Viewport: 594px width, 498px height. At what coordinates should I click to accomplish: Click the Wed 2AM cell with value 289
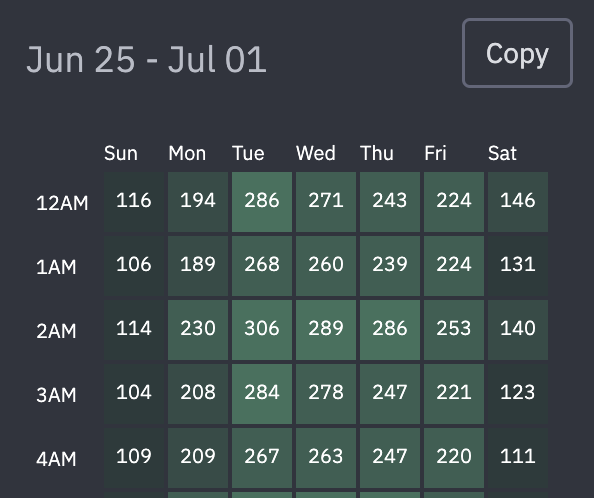click(x=326, y=330)
